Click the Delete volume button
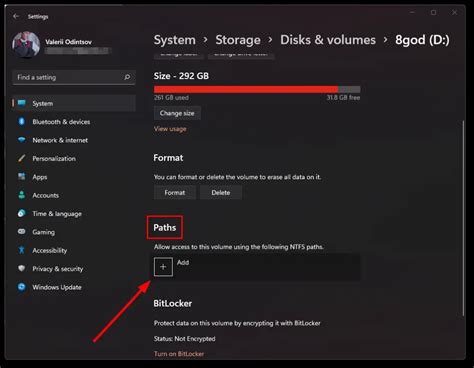474x368 pixels. (x=221, y=193)
